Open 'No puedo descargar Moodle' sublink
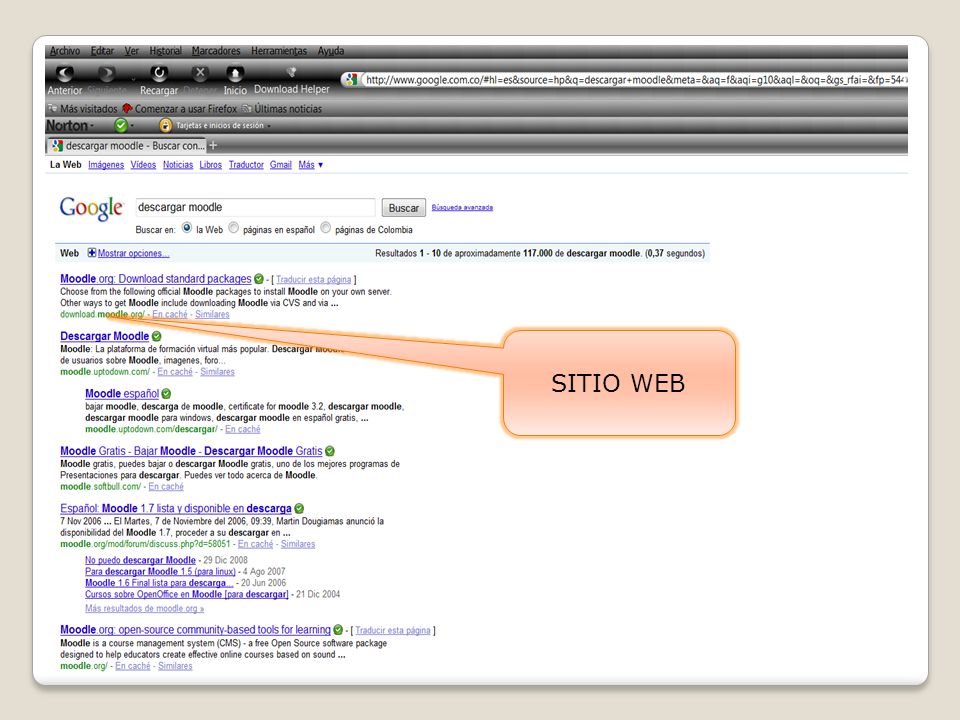This screenshot has height=720, width=960. pos(140,560)
